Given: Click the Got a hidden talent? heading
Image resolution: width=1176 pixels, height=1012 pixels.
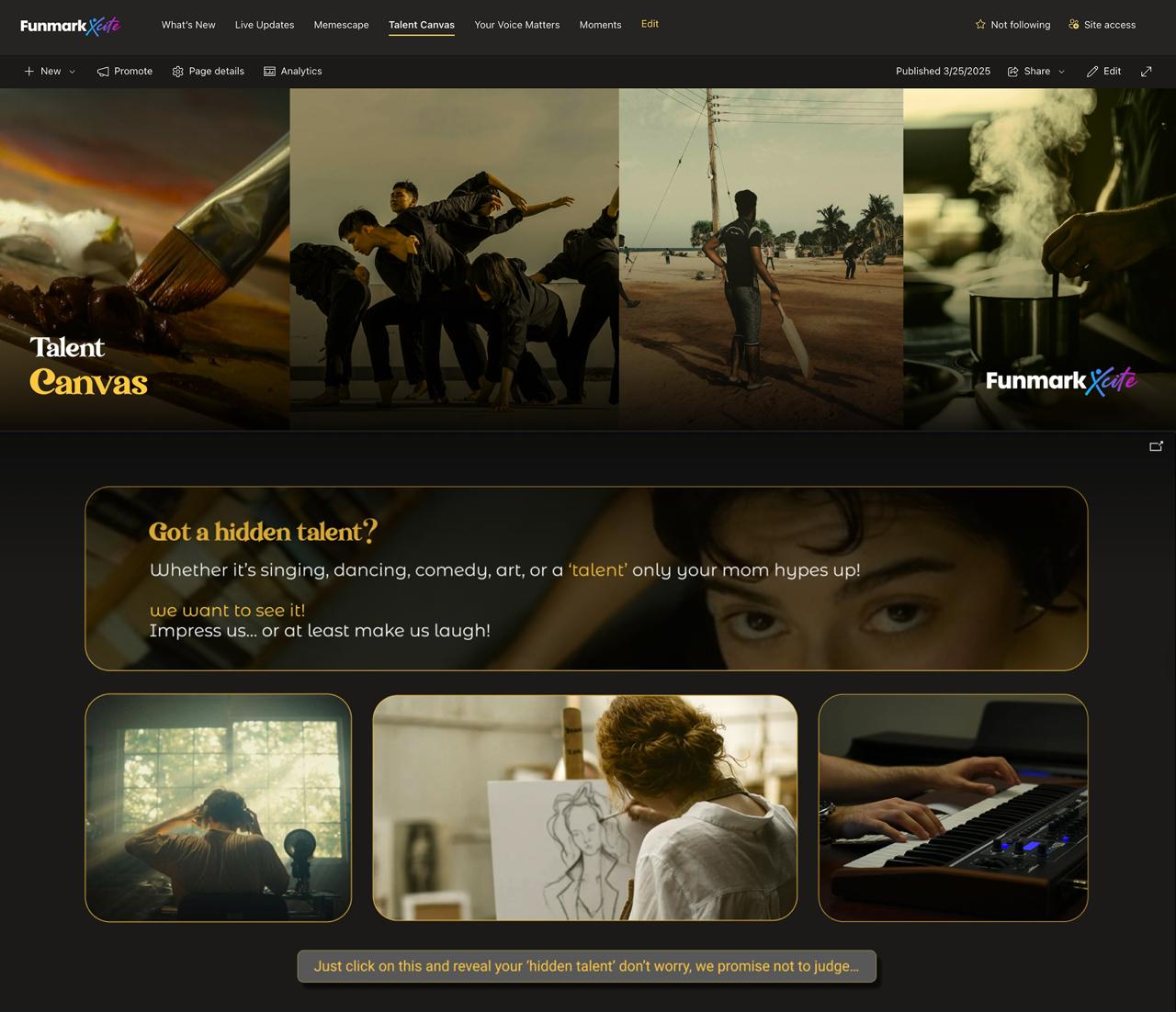Looking at the screenshot, I should (x=263, y=531).
